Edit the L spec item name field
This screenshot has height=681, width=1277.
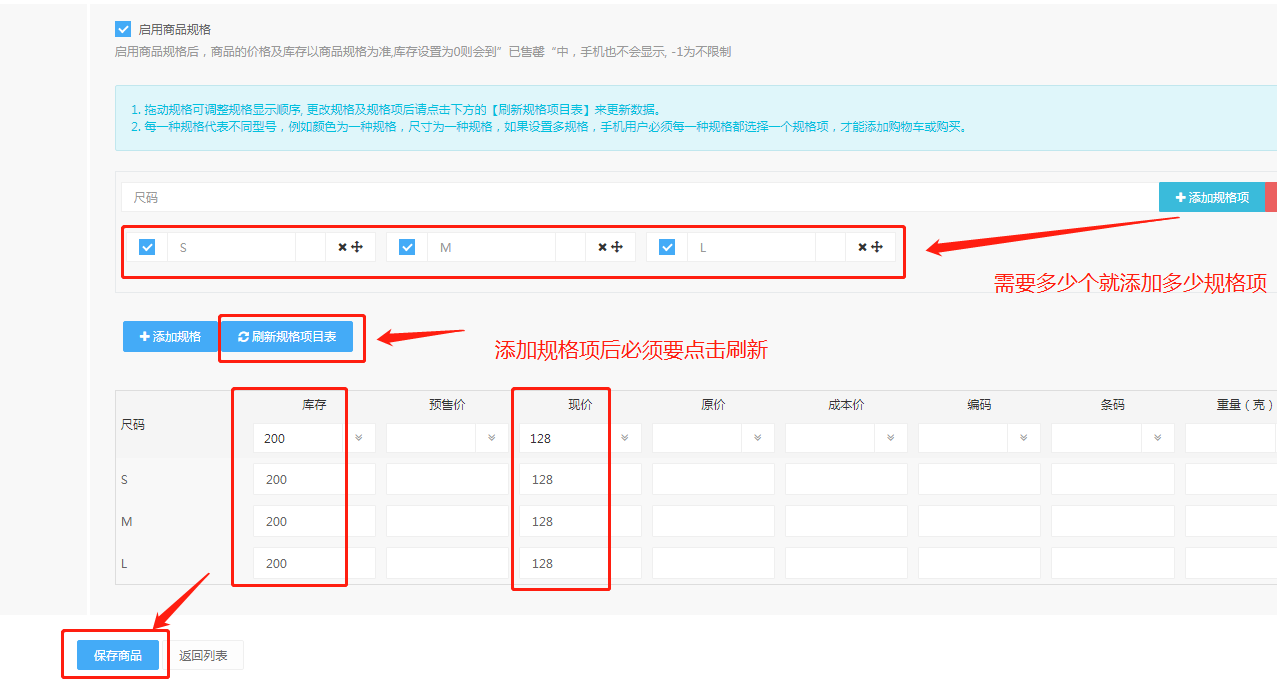coord(751,247)
